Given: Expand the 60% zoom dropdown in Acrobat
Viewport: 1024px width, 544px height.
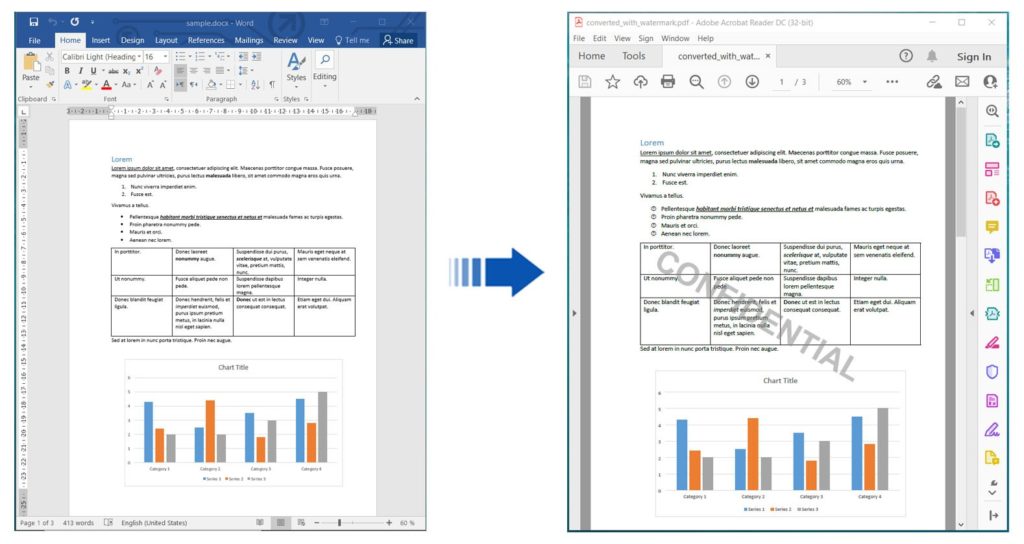Looking at the screenshot, I should 863,82.
